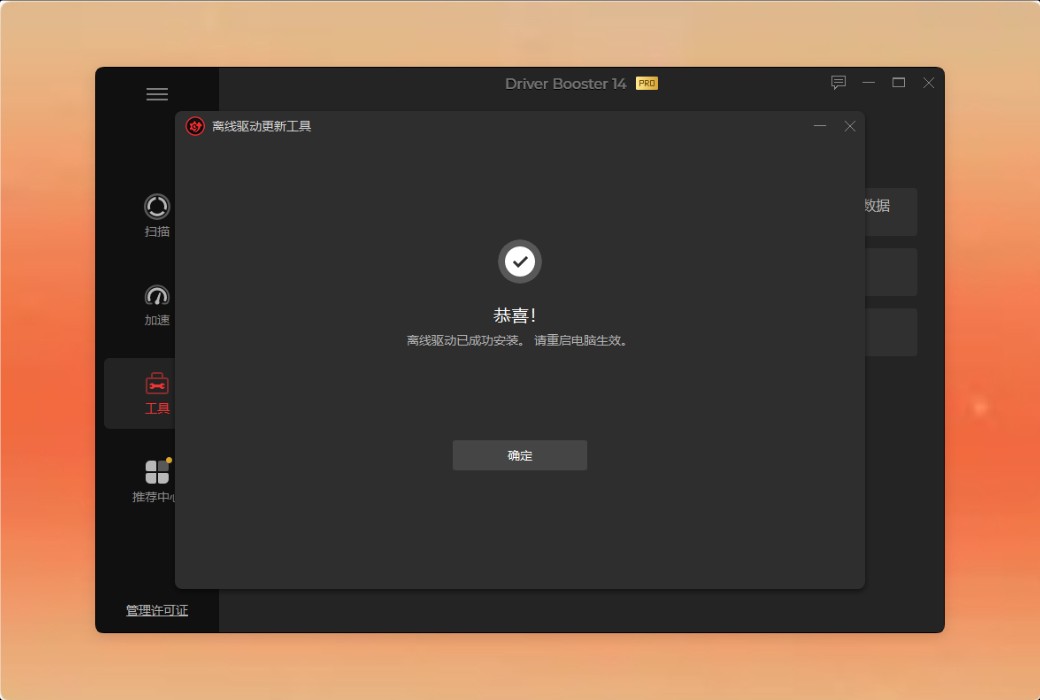Image resolution: width=1040 pixels, height=700 pixels.
Task: Click the 管理许可证 link
Action: (157, 610)
